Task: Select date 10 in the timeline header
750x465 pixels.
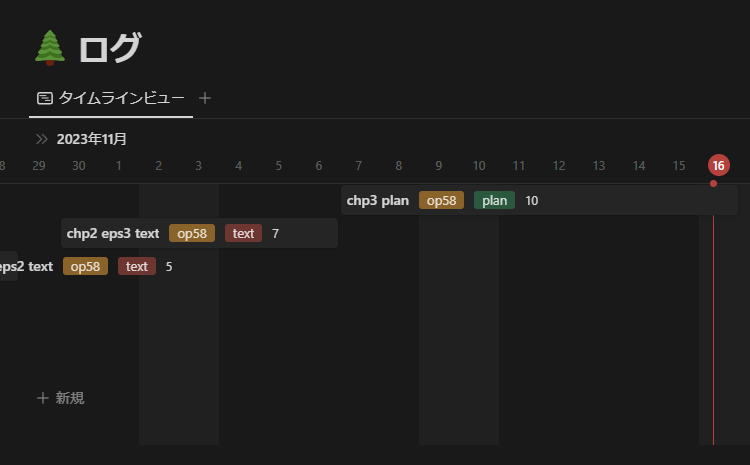Action: [479, 166]
